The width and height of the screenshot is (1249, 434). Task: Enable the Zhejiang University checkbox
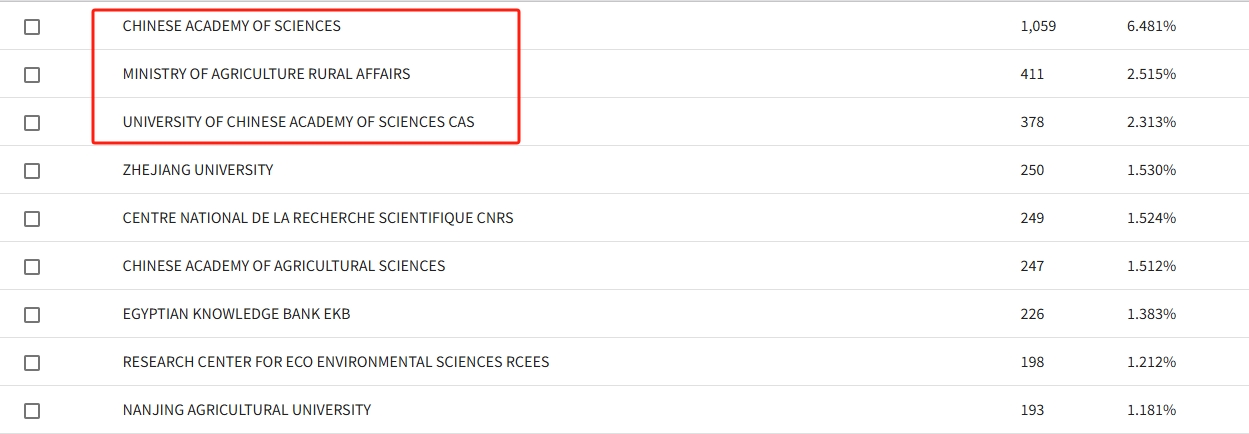(x=32, y=171)
